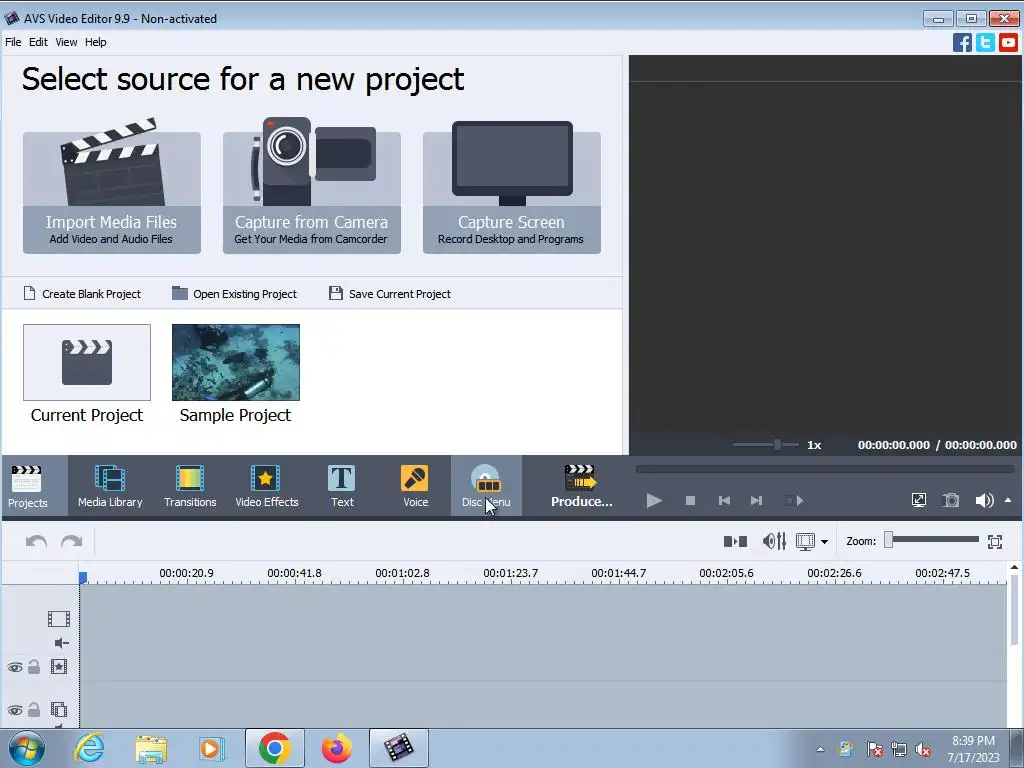This screenshot has width=1024, height=768.
Task: Select the video overlay track icon
Action: [59, 709]
